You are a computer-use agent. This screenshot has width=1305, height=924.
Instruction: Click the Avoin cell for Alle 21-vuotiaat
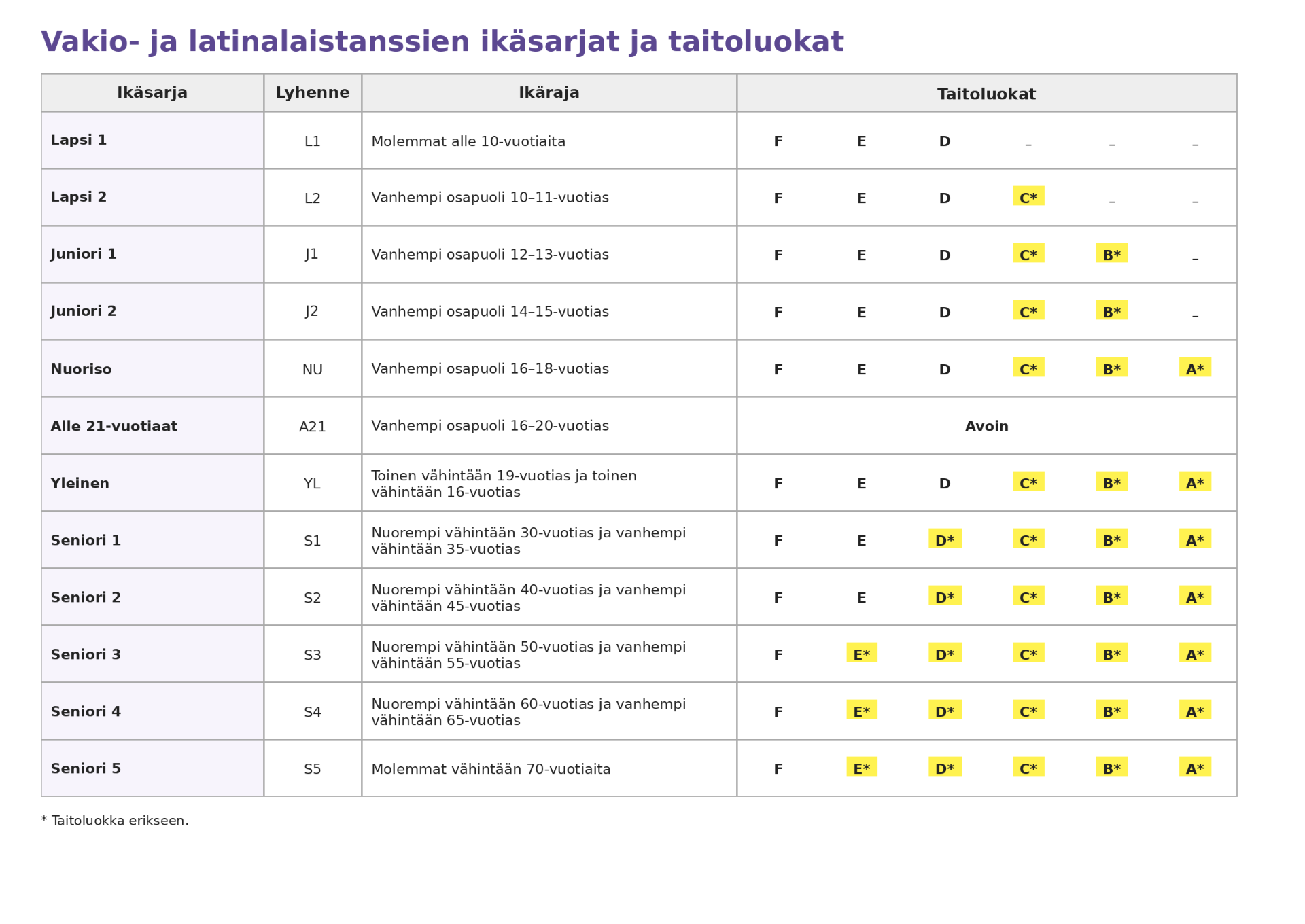pyautogui.click(x=987, y=426)
